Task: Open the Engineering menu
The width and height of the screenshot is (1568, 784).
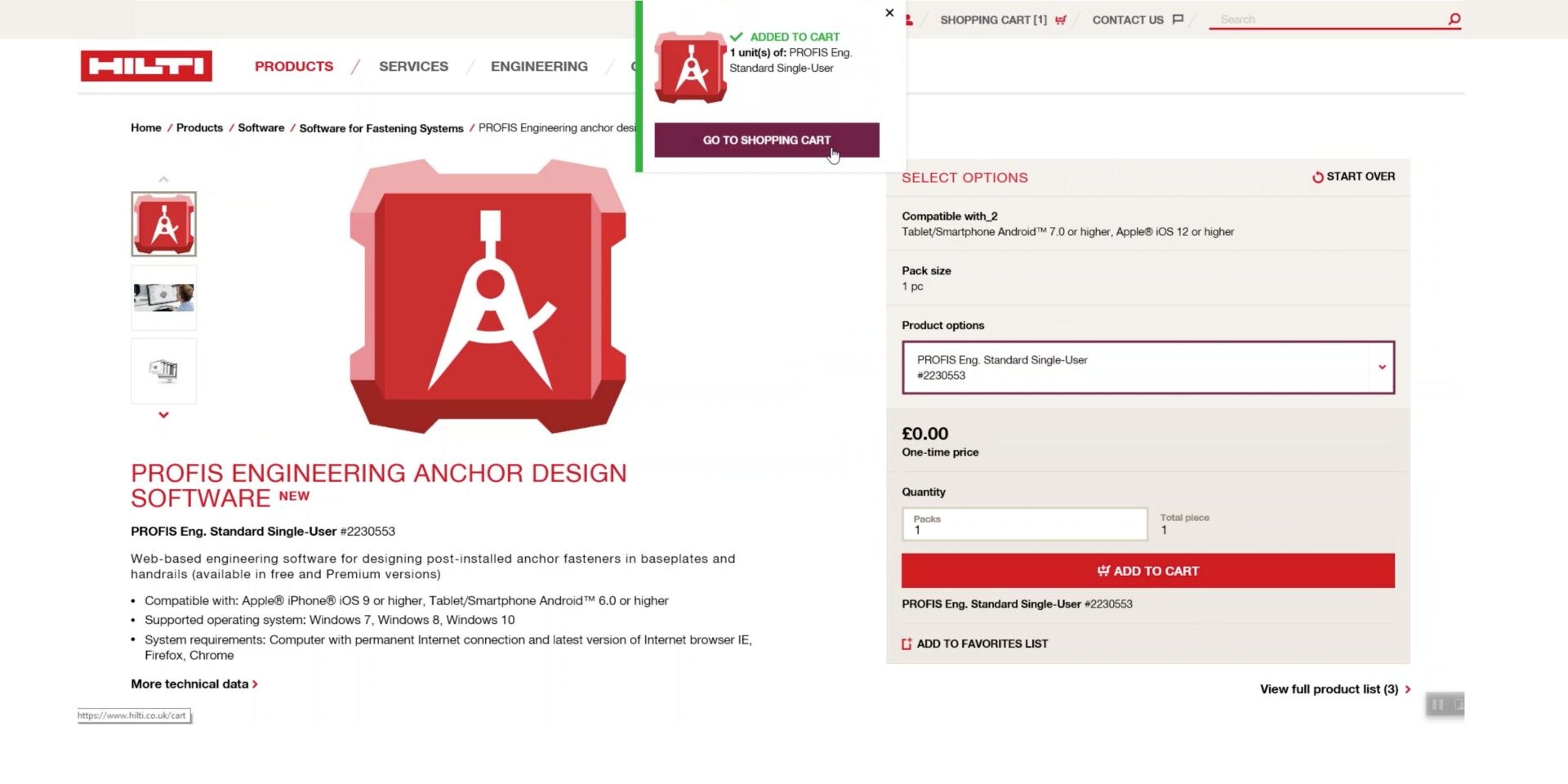Action: (539, 66)
